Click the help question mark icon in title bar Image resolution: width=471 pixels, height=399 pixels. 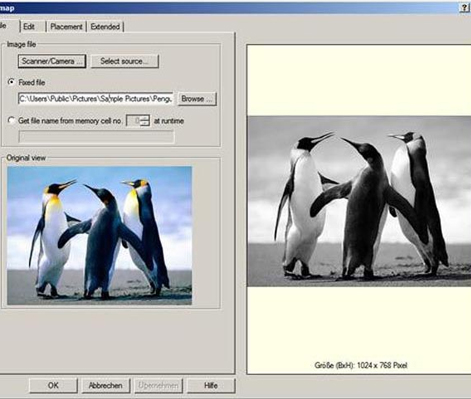pyautogui.click(x=464, y=8)
